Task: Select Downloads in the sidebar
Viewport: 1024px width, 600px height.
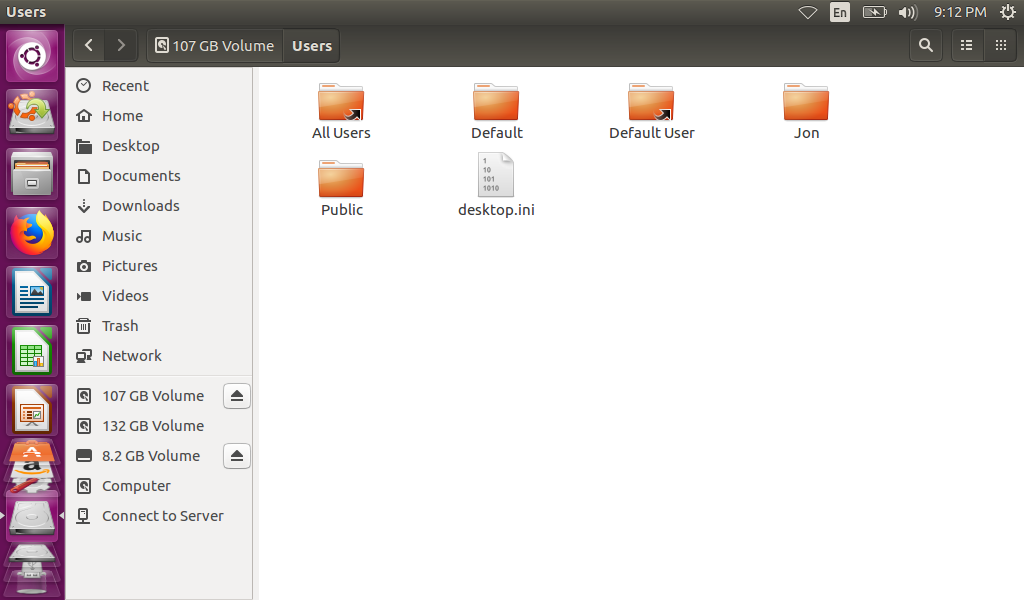Action: [140, 206]
